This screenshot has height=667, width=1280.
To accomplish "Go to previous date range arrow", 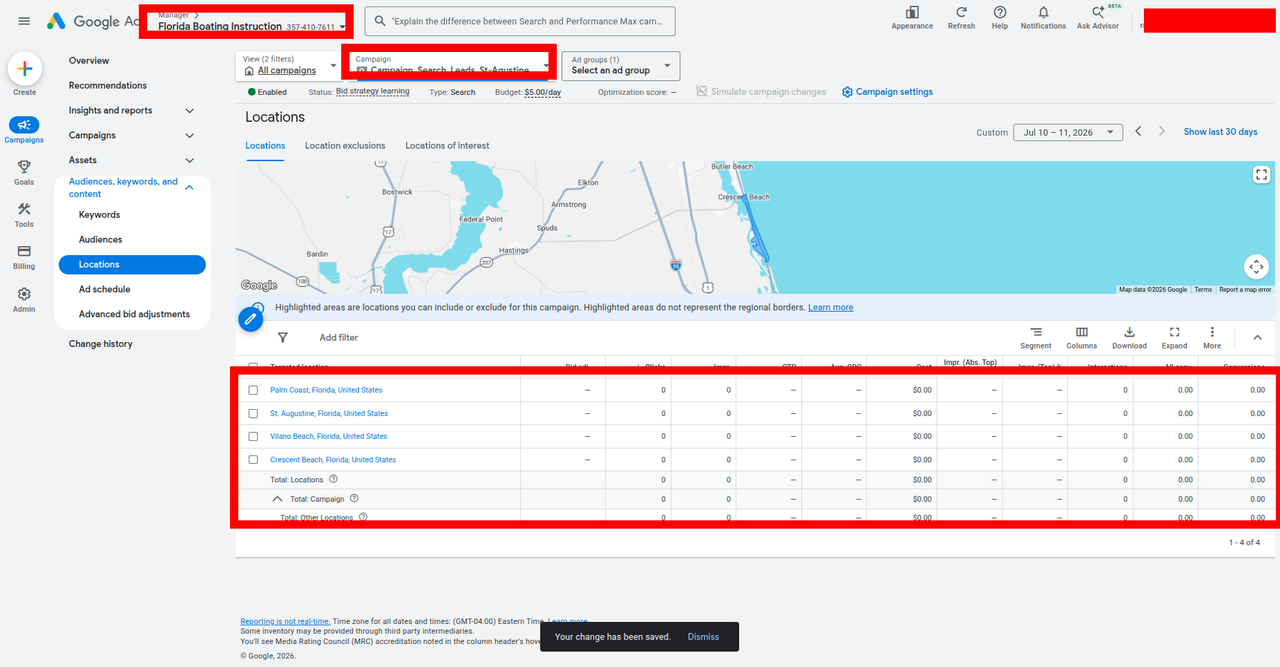I will click(1138, 132).
